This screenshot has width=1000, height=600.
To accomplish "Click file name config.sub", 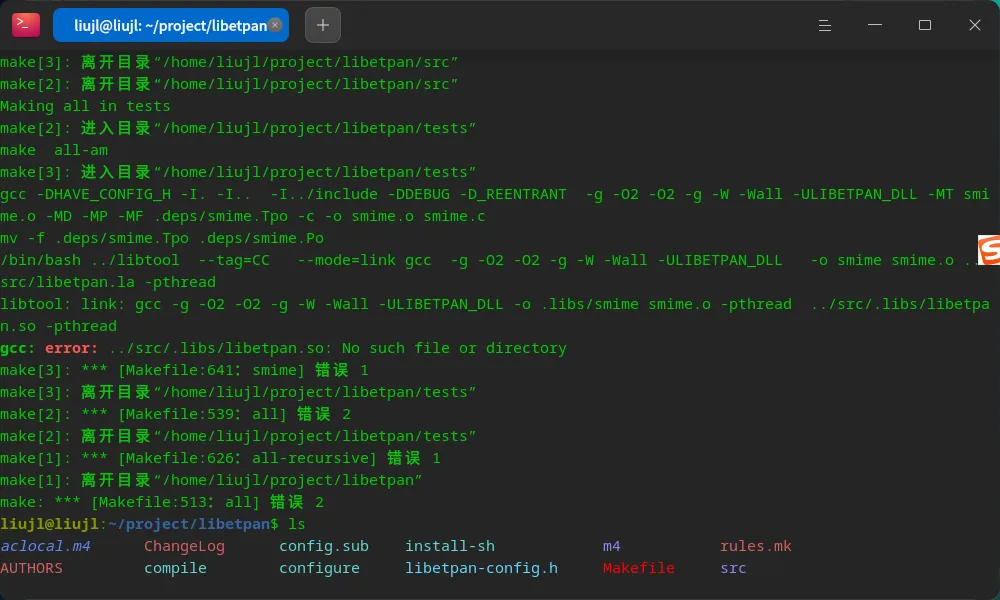I will 324,546.
